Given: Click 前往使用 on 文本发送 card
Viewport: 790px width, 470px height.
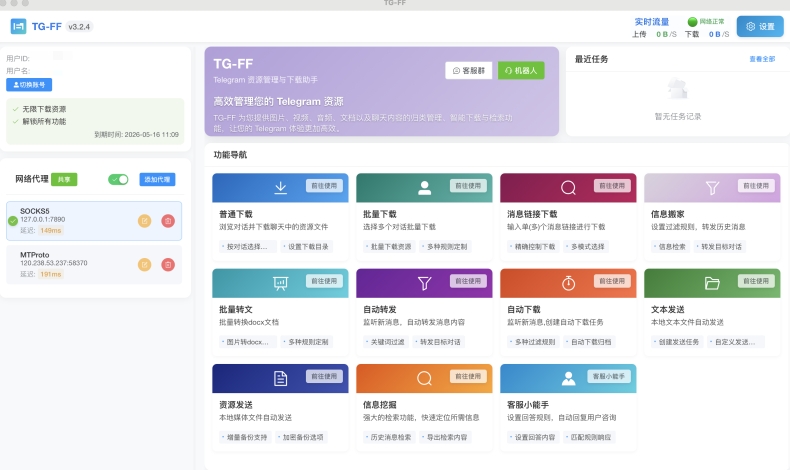Looking at the screenshot, I should coord(756,281).
